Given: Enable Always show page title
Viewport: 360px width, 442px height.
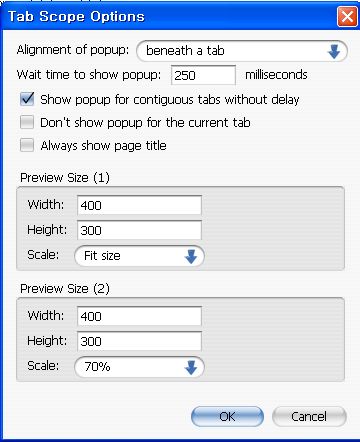Looking at the screenshot, I should [x=27, y=145].
